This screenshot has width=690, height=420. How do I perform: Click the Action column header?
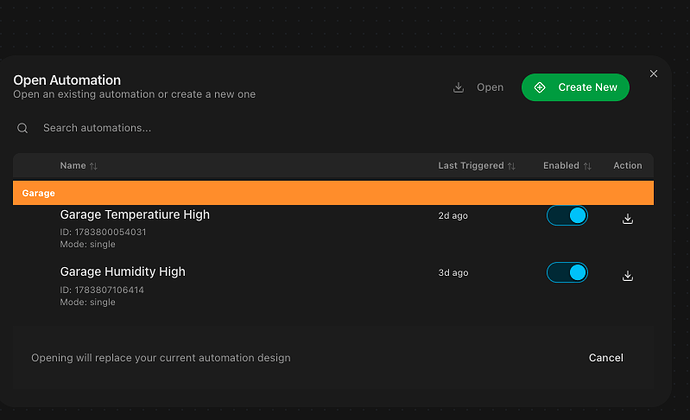pos(628,166)
